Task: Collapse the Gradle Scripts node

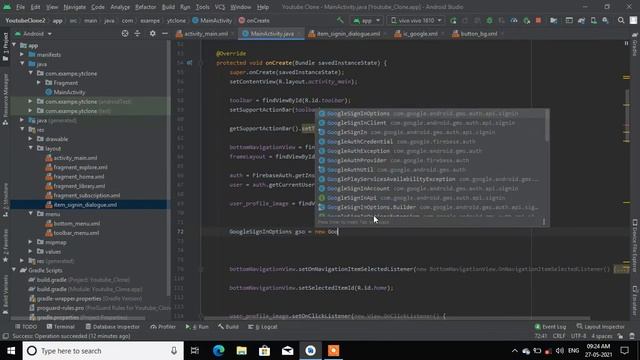Action: [x=14, y=270]
